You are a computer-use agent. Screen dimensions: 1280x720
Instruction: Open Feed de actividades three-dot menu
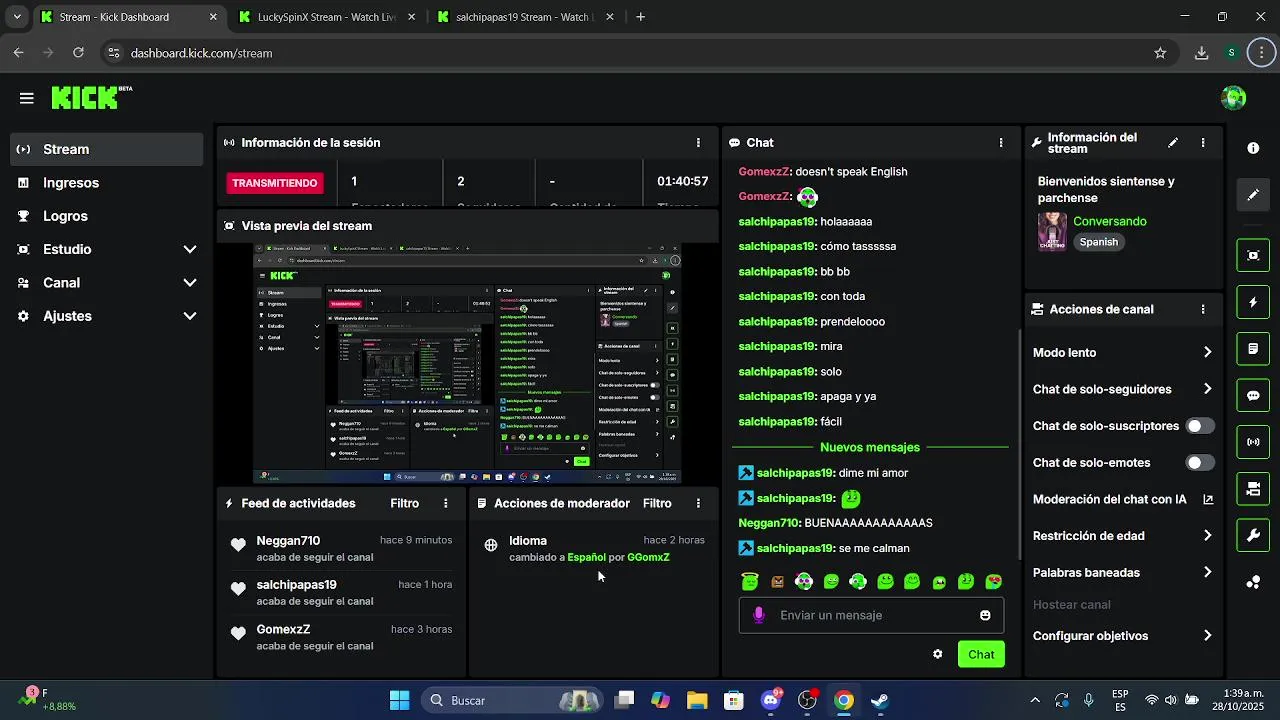(x=445, y=504)
